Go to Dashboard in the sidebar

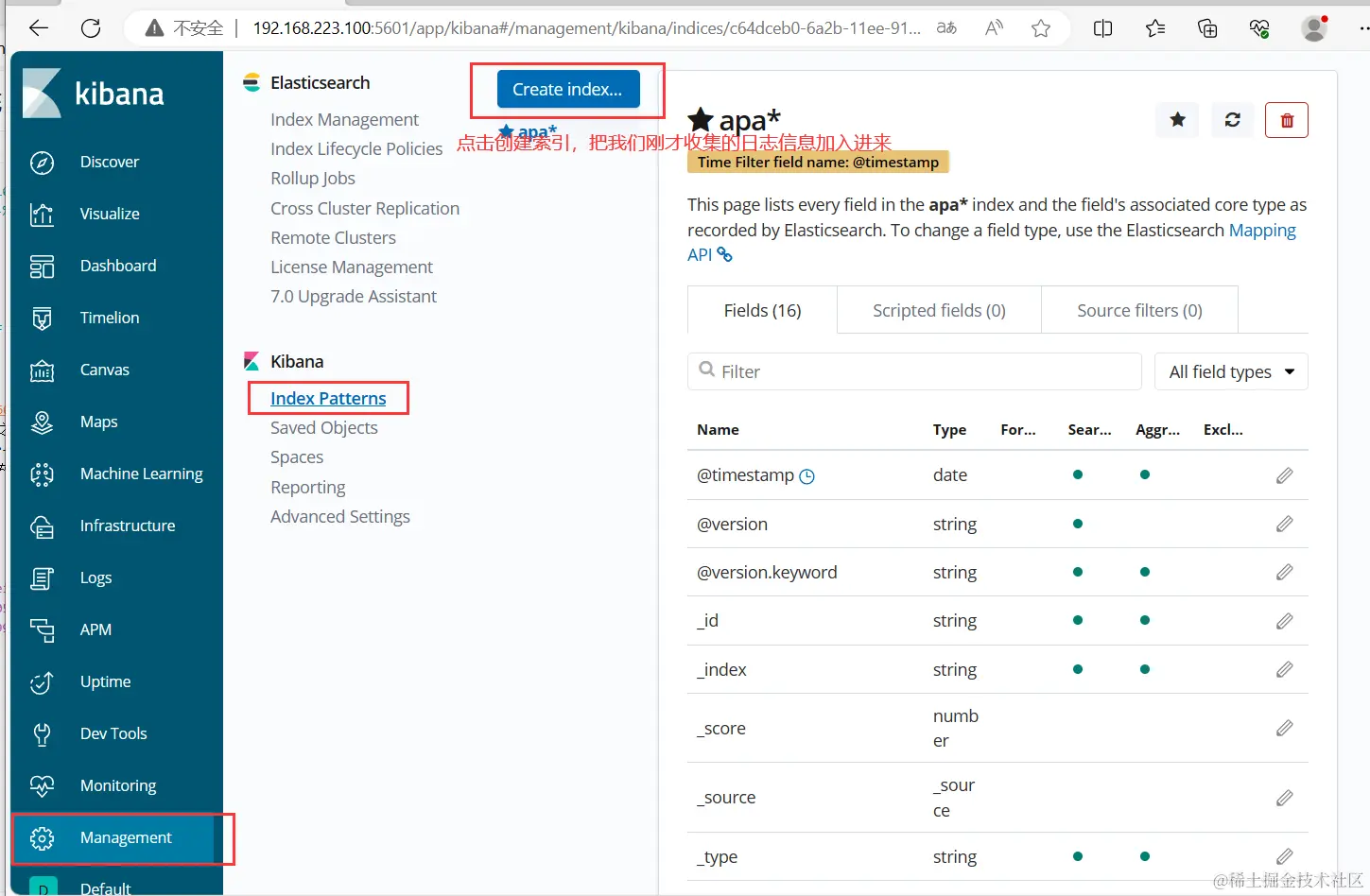pyautogui.click(x=117, y=266)
